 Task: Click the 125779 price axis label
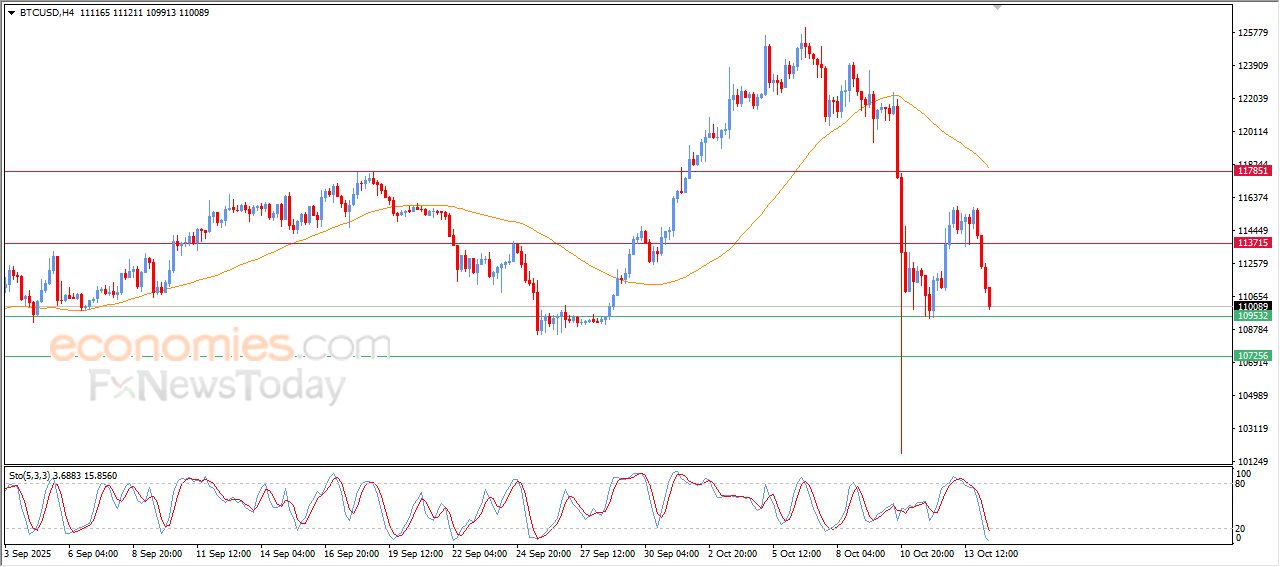click(x=1252, y=33)
